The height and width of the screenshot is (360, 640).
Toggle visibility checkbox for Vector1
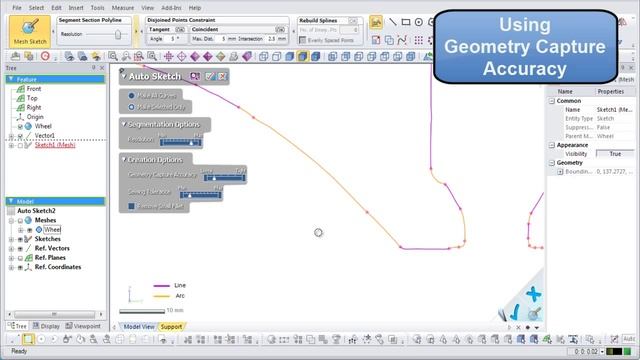tap(20, 136)
